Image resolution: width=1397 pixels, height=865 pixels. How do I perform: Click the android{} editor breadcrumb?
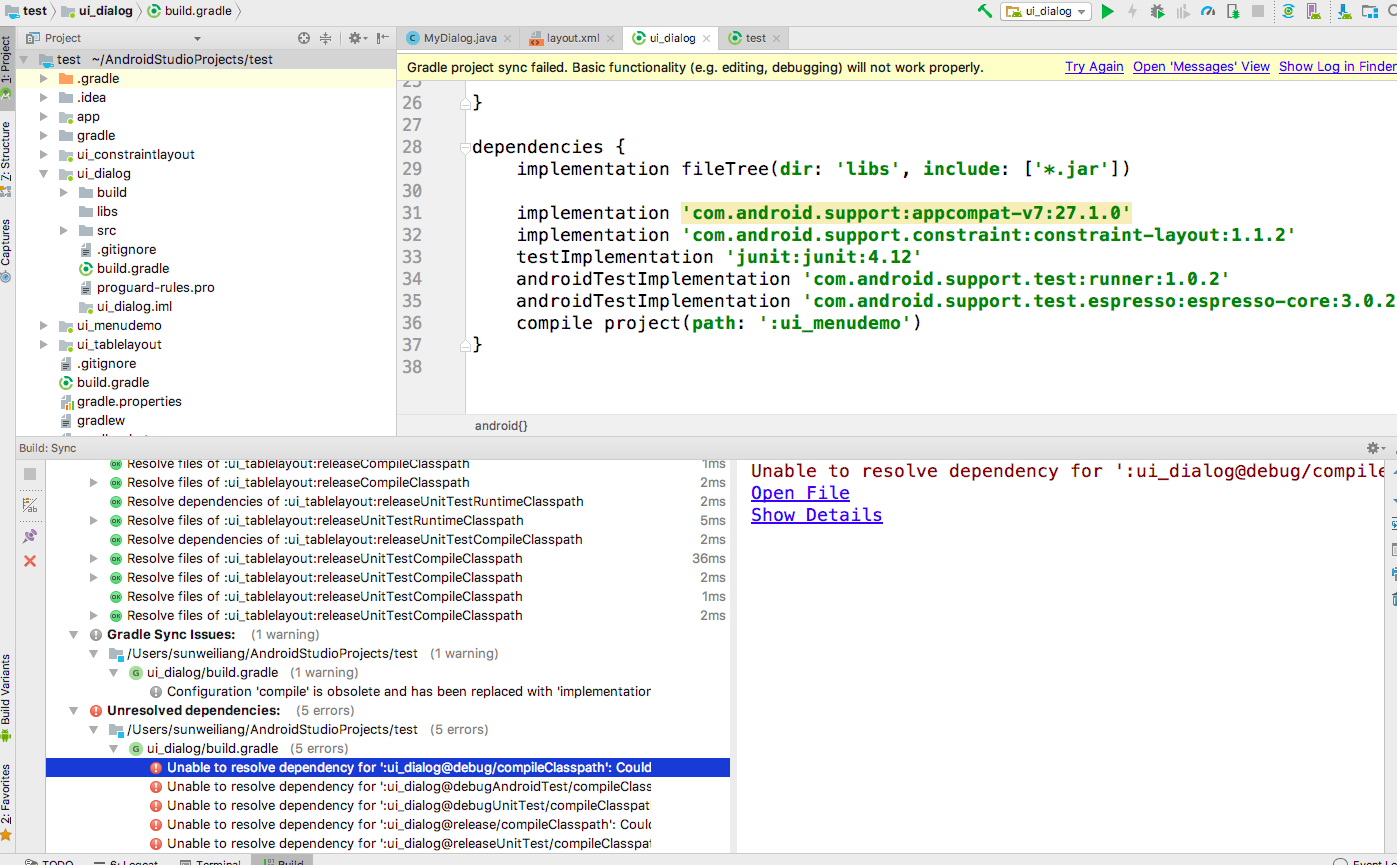click(501, 426)
